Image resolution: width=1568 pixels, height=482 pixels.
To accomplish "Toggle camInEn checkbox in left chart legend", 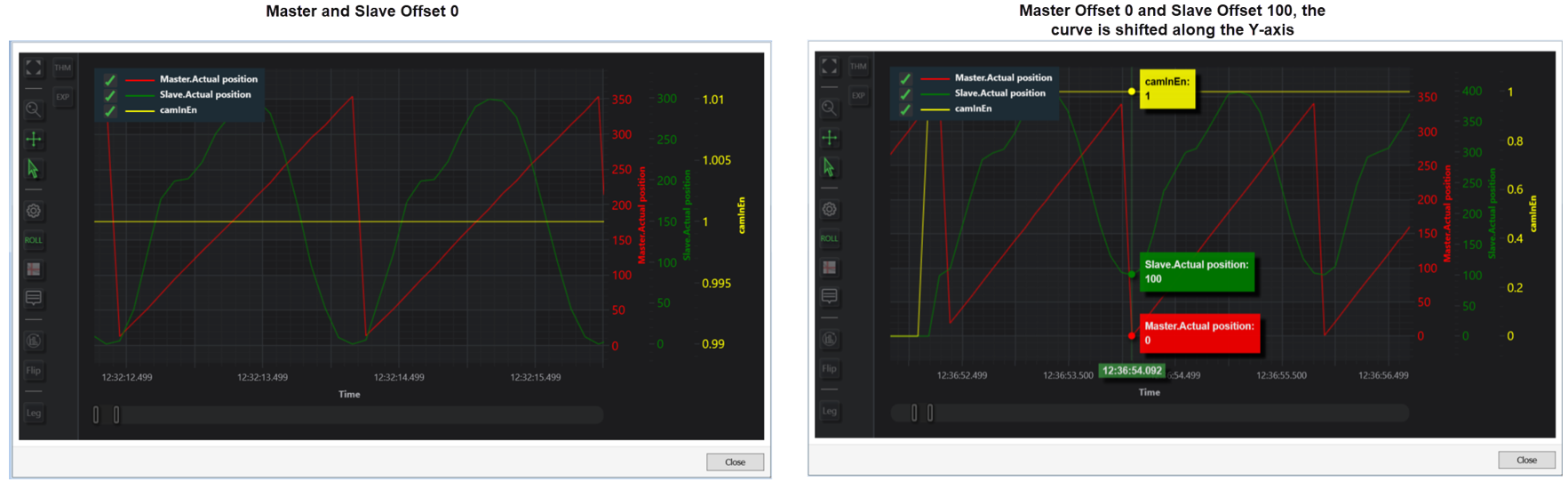I will coord(110,111).
